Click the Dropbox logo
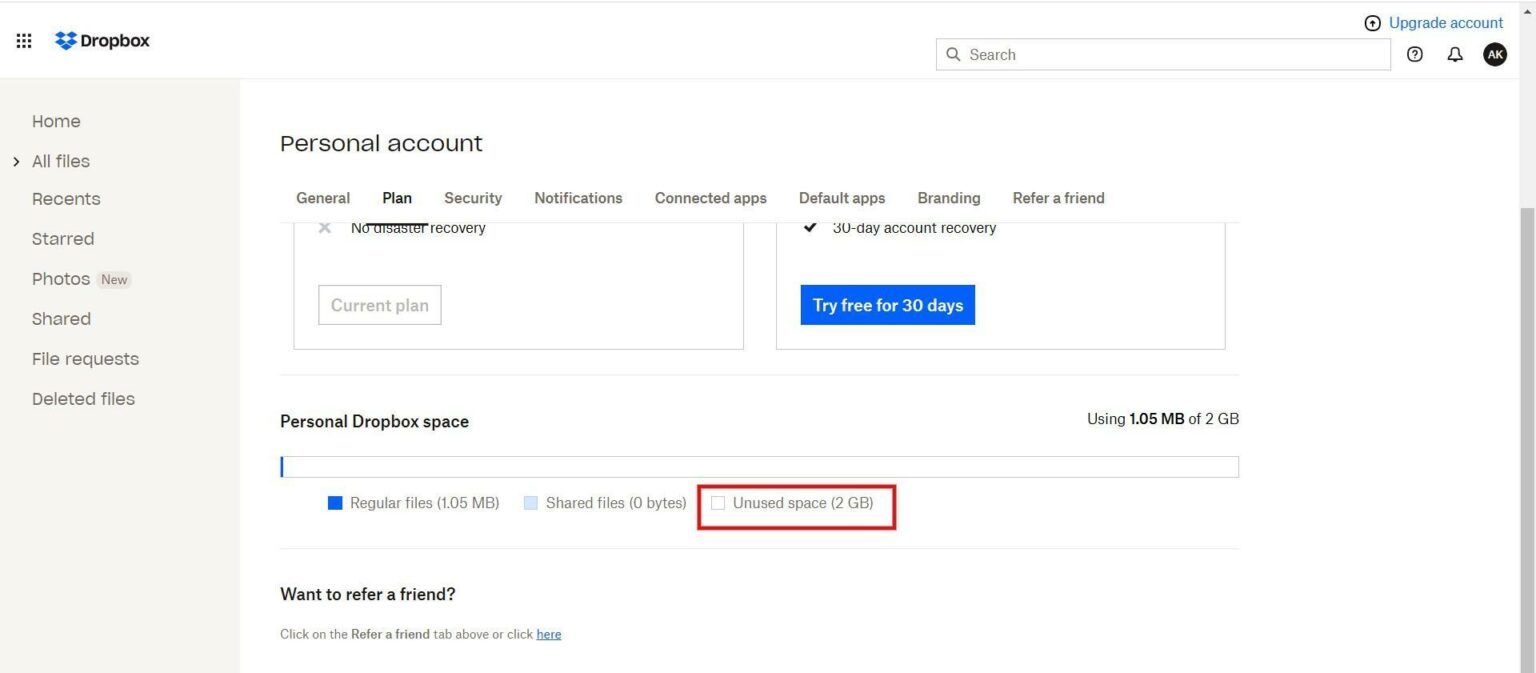The height and width of the screenshot is (673, 1536). (x=100, y=40)
